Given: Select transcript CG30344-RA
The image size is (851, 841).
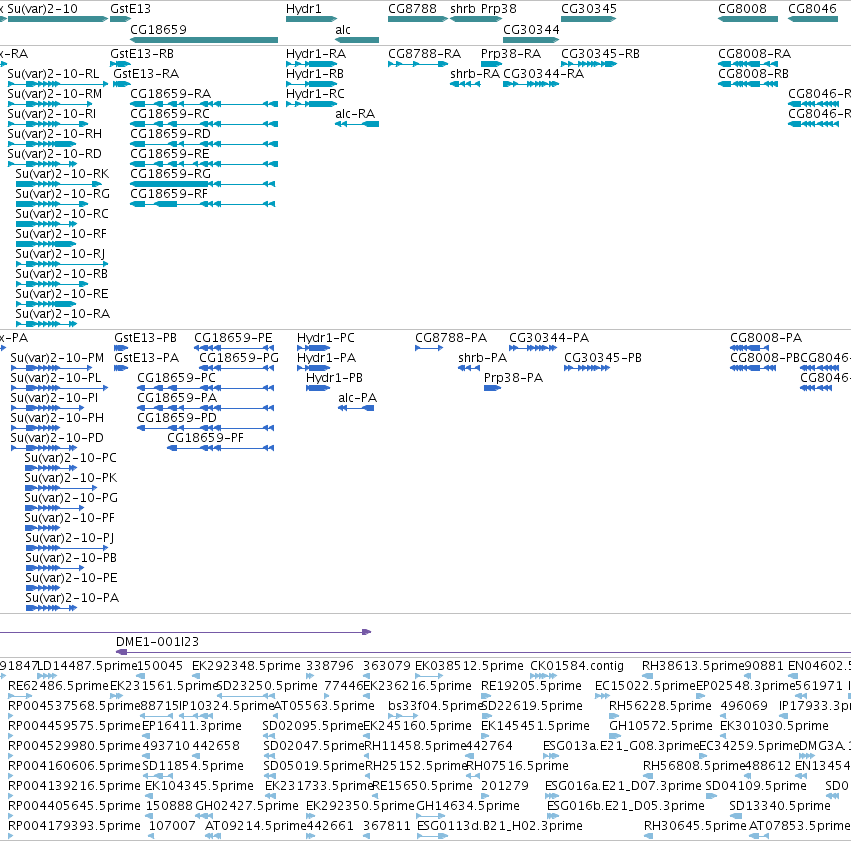Looking at the screenshot, I should (x=531, y=84).
